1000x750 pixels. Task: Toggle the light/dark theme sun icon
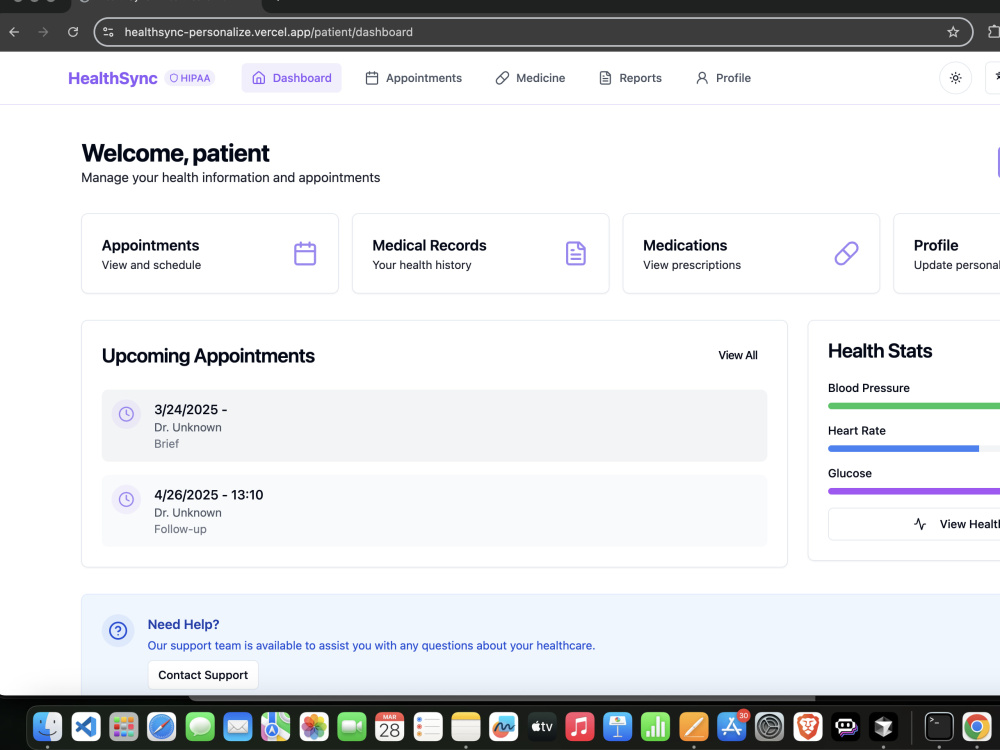[x=955, y=78]
